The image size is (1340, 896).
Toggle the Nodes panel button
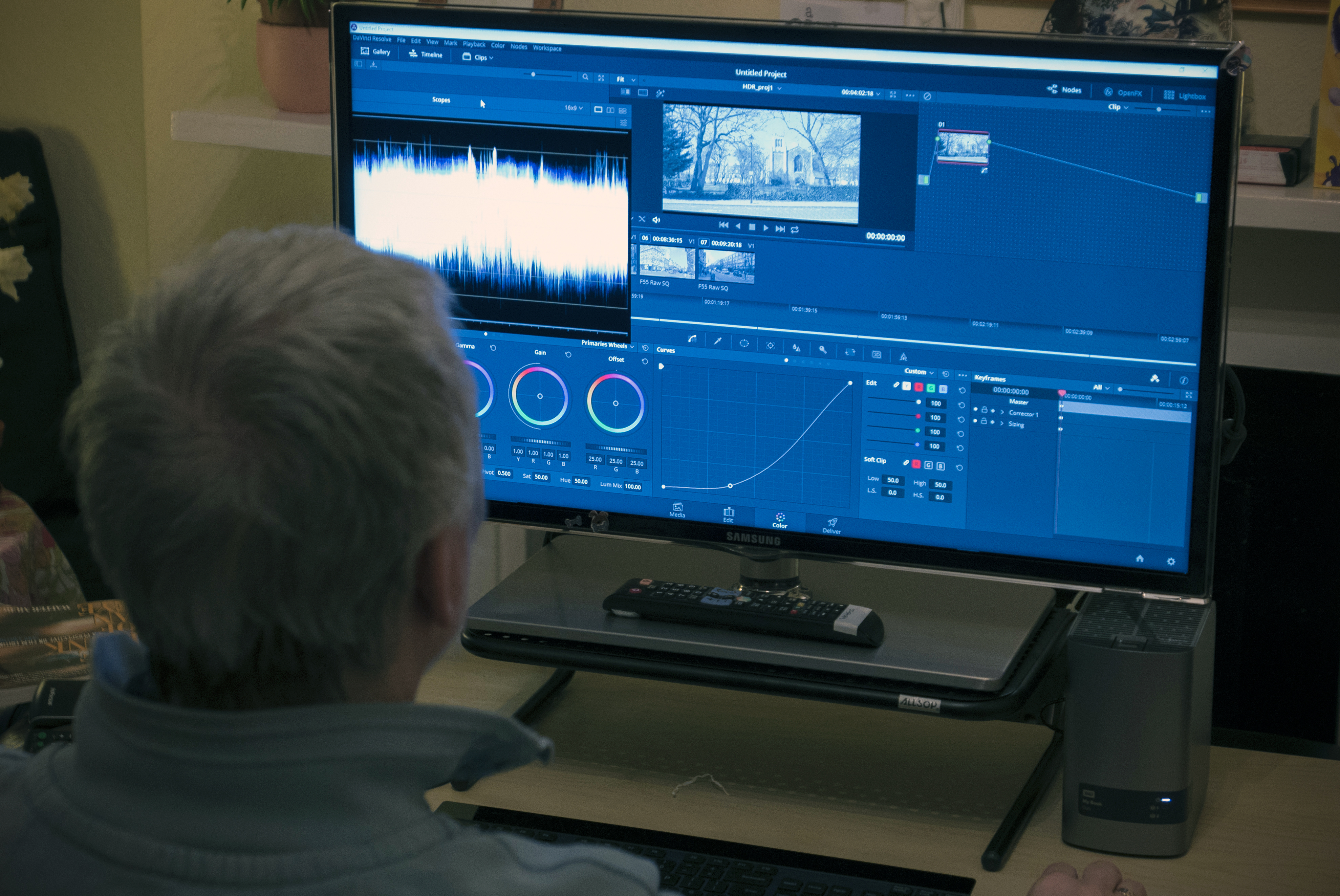click(1064, 90)
